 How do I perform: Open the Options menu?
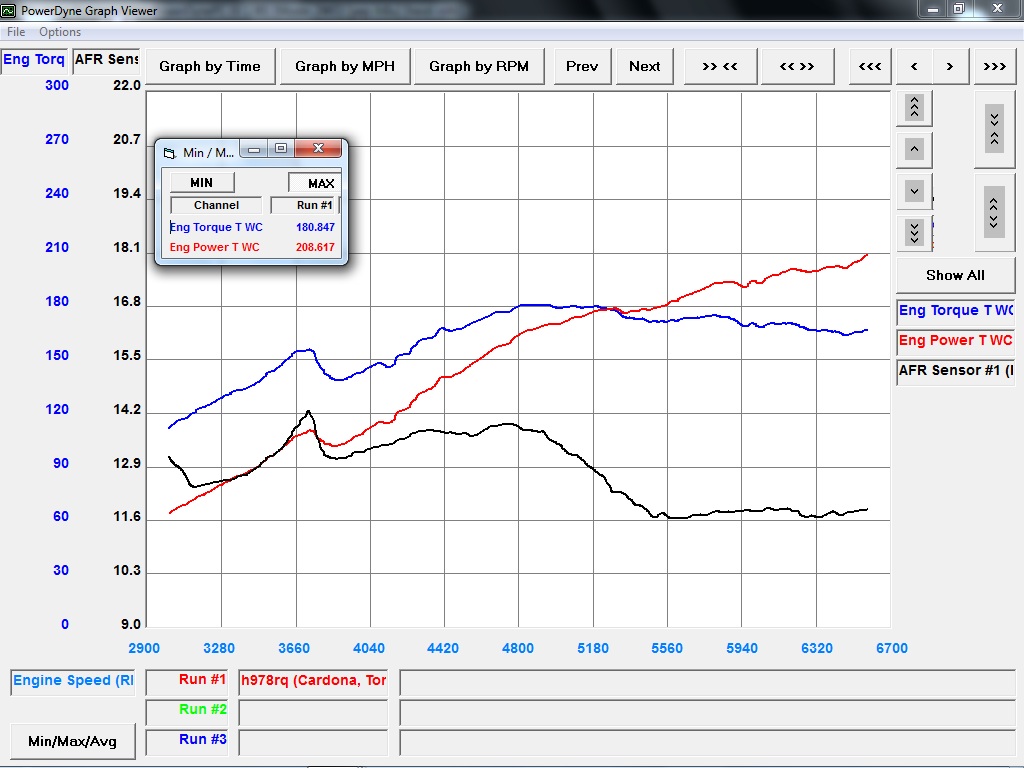click(x=60, y=32)
